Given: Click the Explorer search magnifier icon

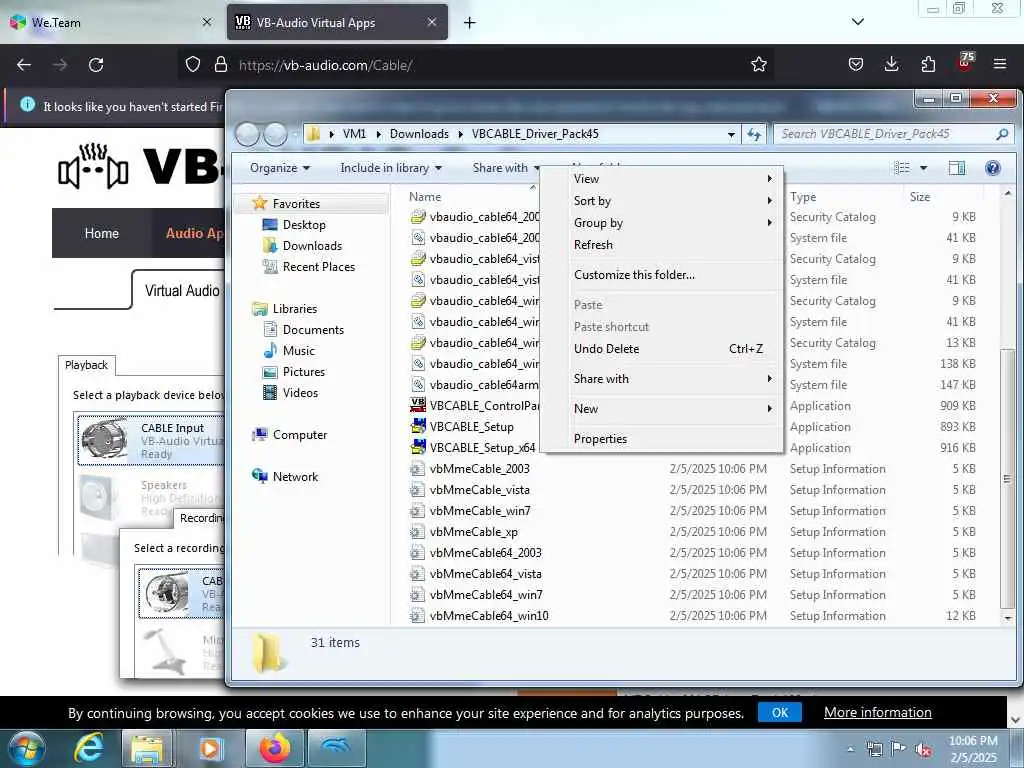Looking at the screenshot, I should 1002,134.
